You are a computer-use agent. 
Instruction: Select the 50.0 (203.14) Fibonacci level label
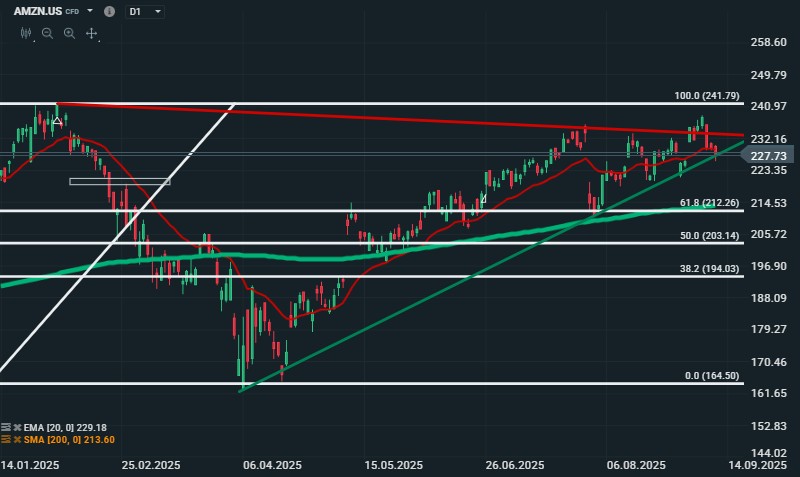pyautogui.click(x=708, y=235)
